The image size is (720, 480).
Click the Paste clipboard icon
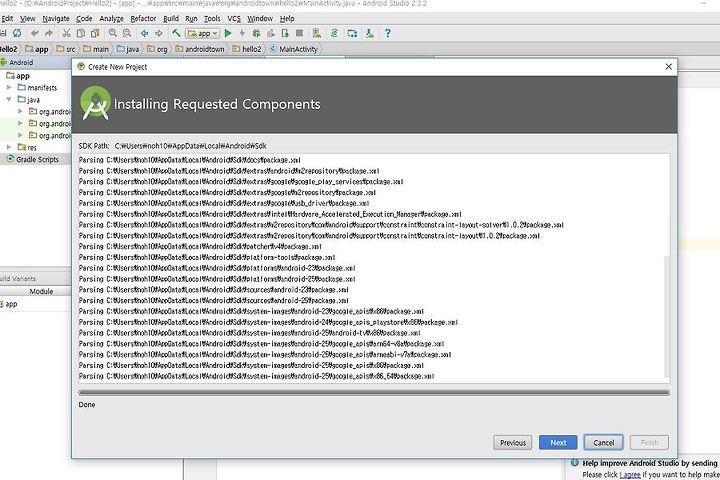click(x=95, y=33)
